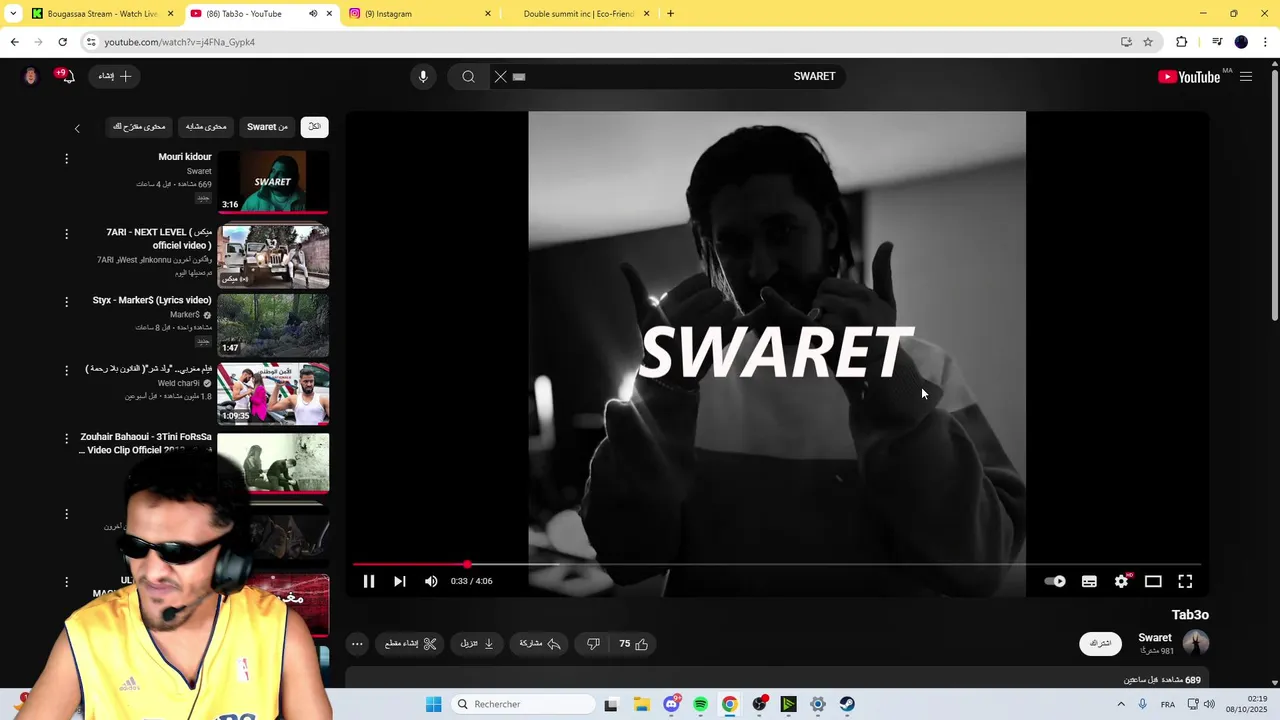Click the search magnifier icon
This screenshot has height=720, width=1280.
click(468, 77)
